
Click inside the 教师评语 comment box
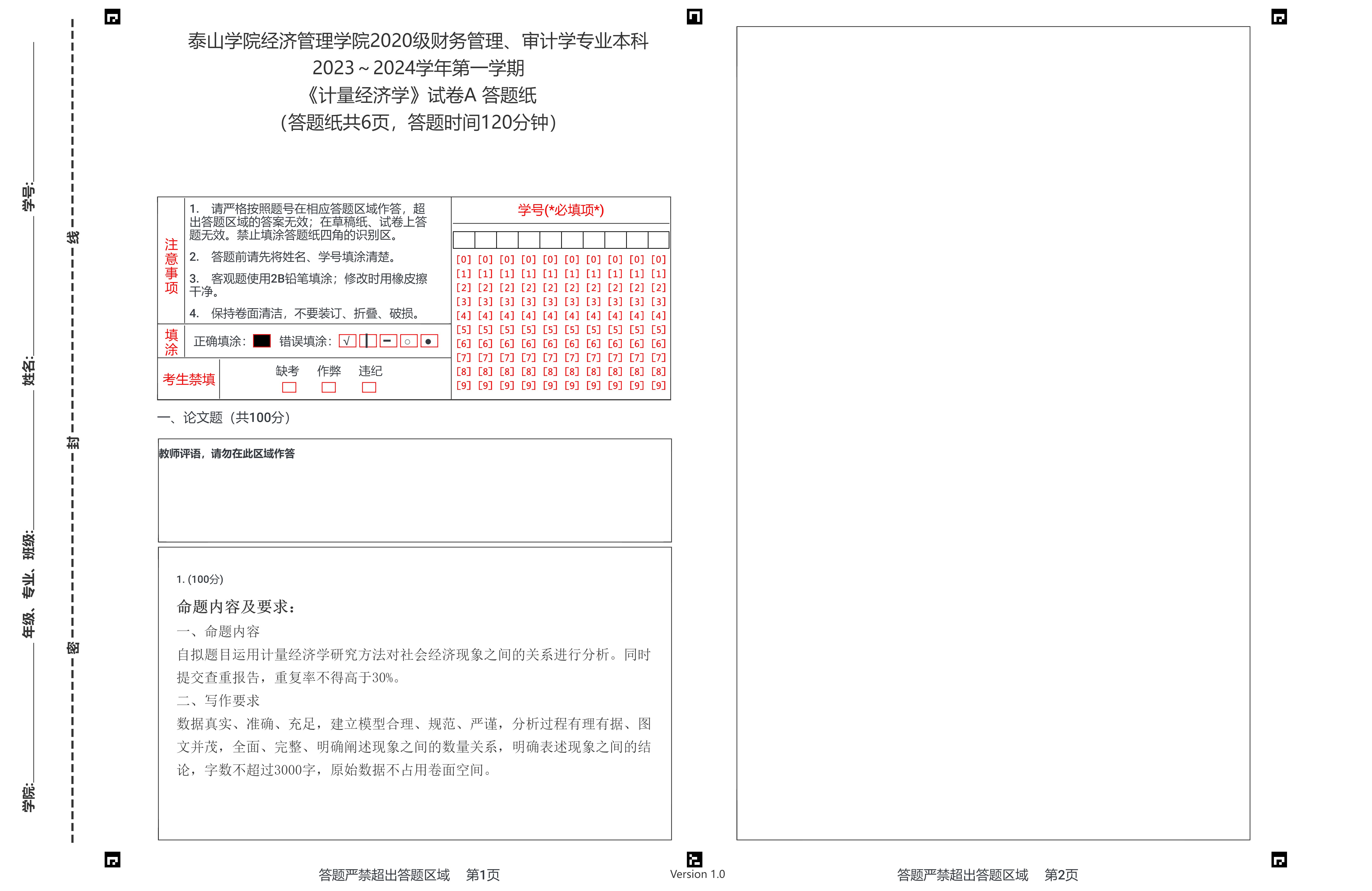tap(415, 490)
